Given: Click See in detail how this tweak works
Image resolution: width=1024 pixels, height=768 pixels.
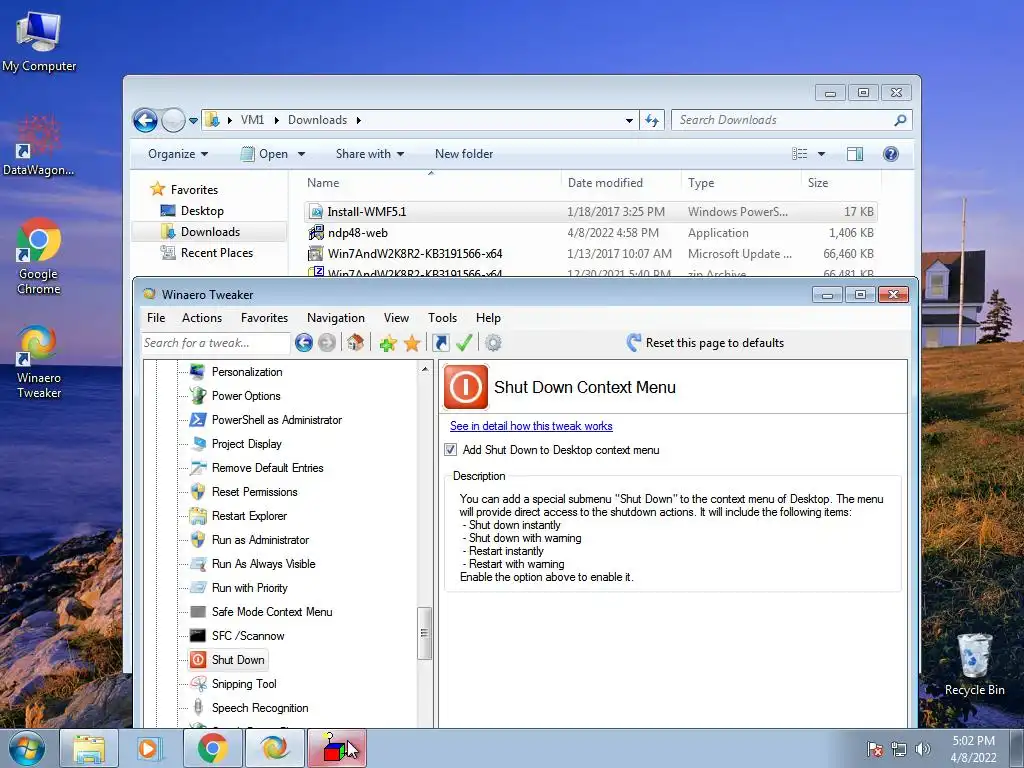Looking at the screenshot, I should click(531, 426).
